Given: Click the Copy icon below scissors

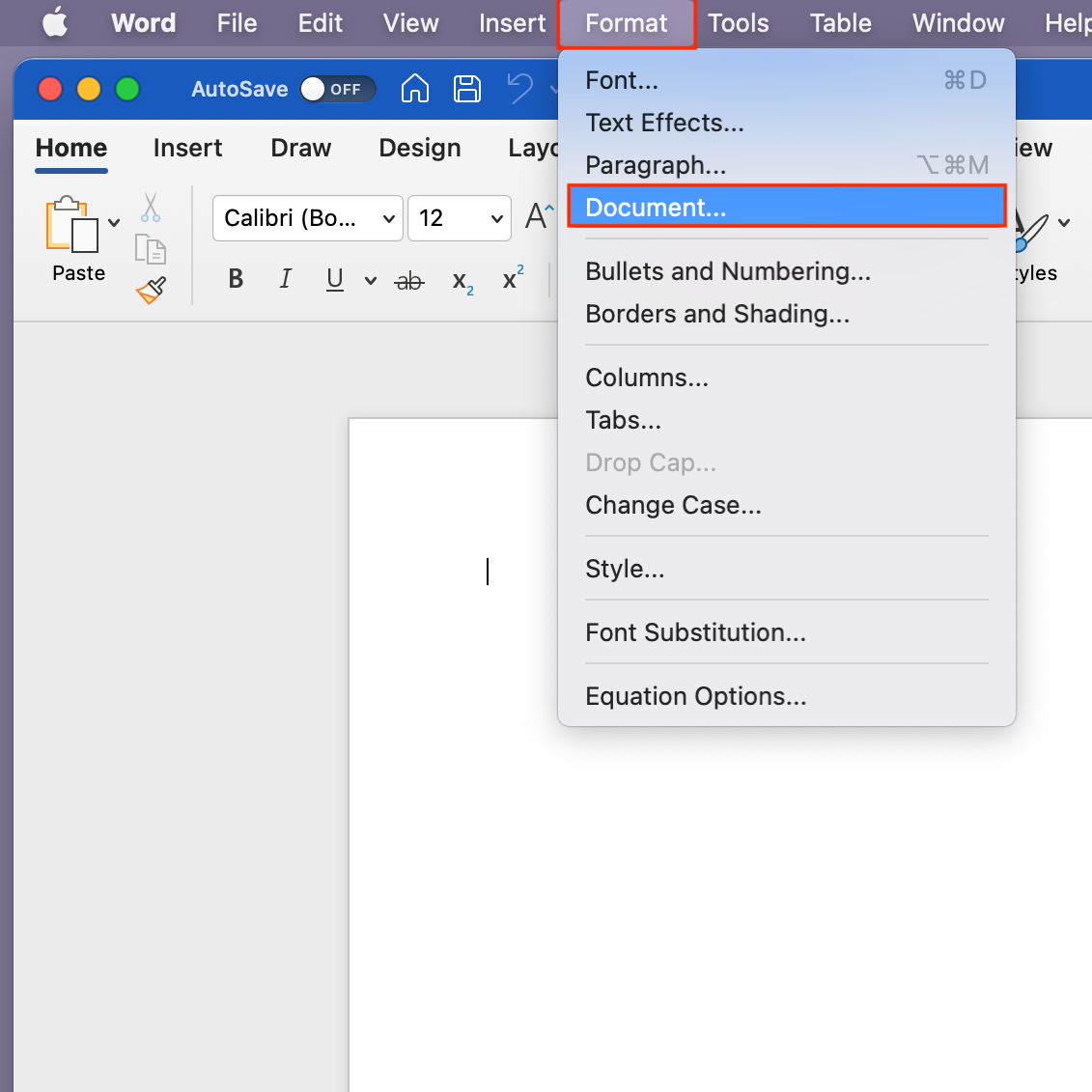Looking at the screenshot, I should pyautogui.click(x=151, y=249).
